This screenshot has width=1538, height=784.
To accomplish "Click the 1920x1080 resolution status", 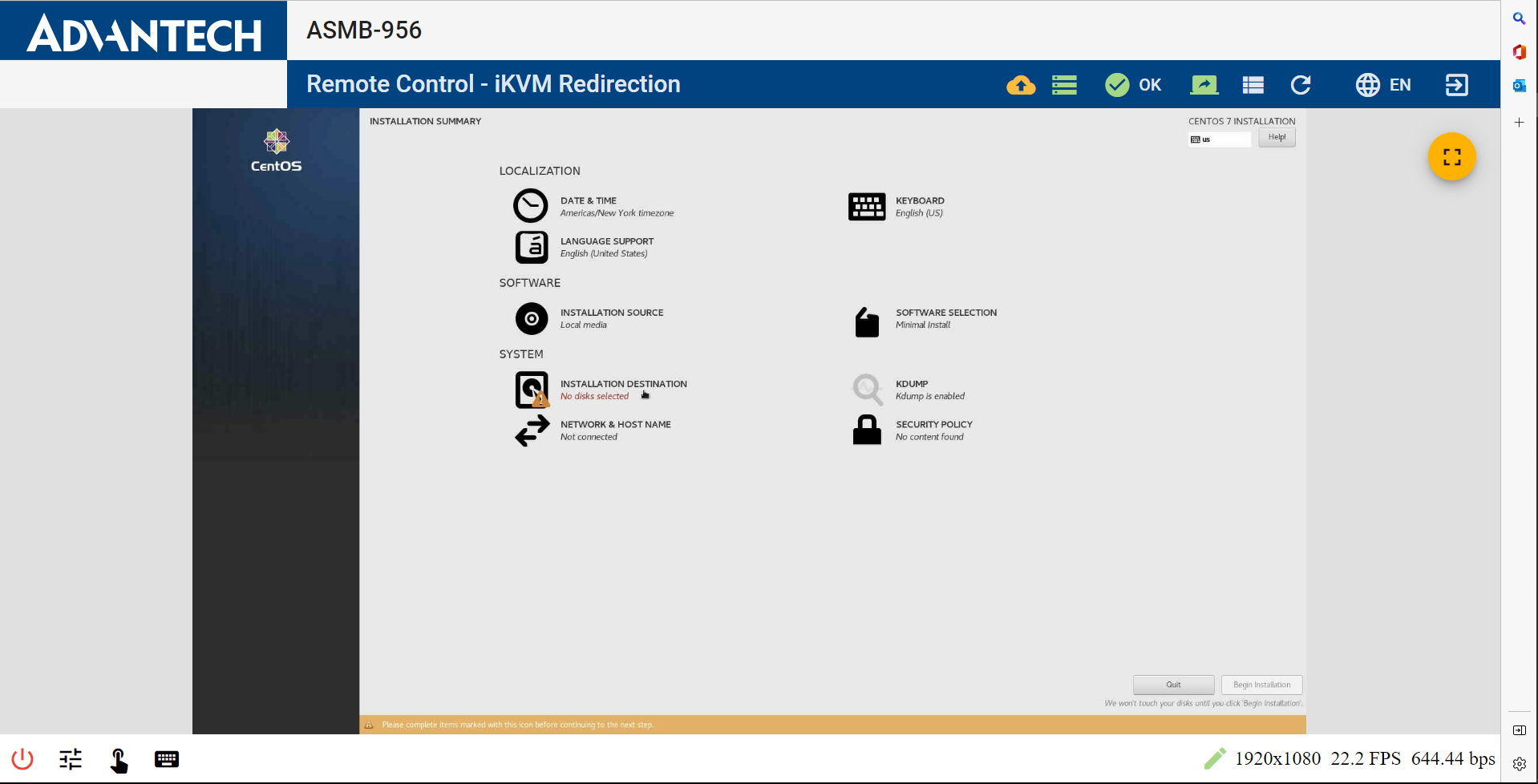I will (1277, 758).
